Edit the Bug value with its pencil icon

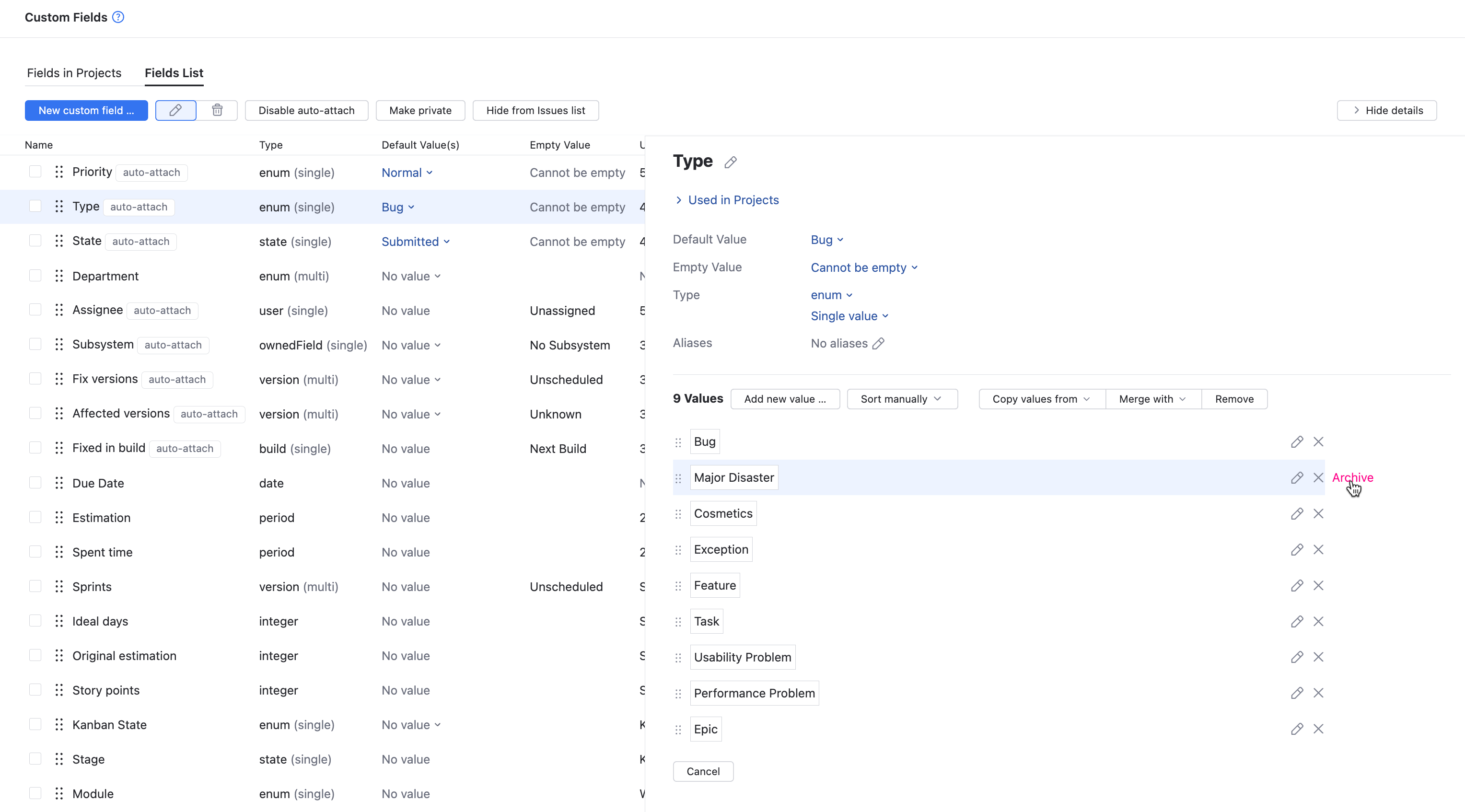tap(1297, 441)
